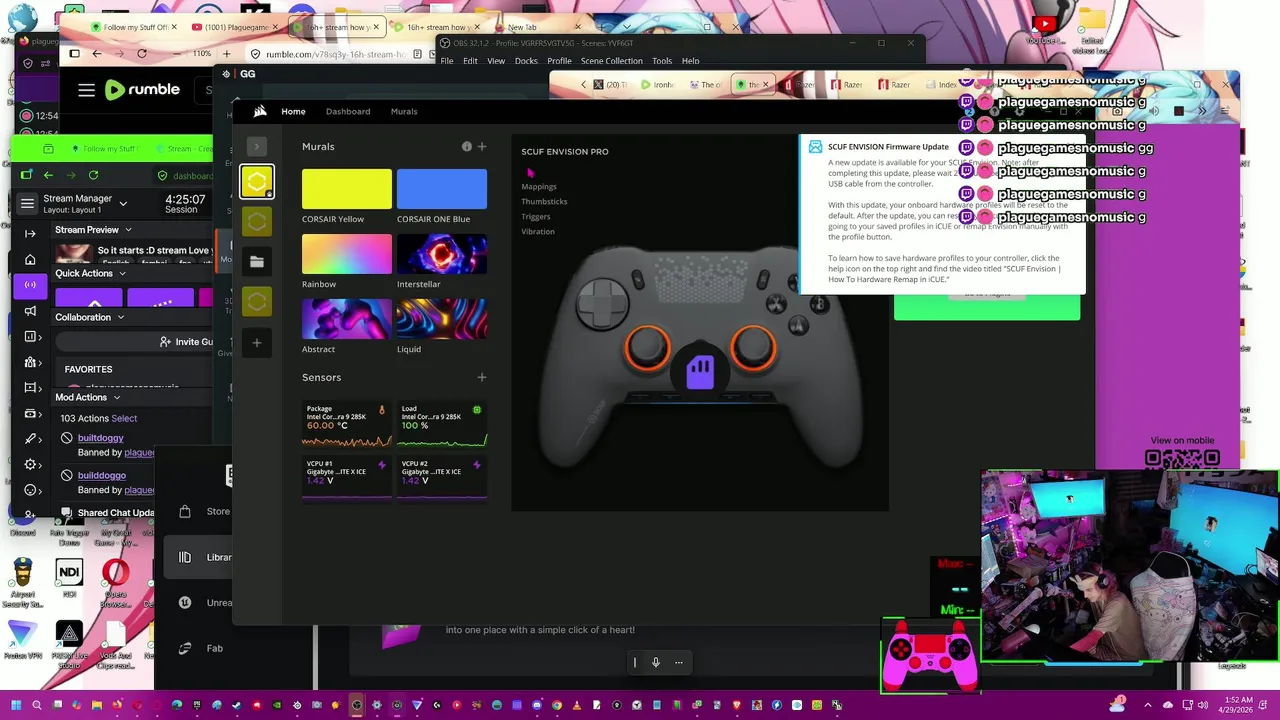Open the Stream Manager layout dropdown
This screenshot has width=1280, height=720.
click(x=123, y=203)
